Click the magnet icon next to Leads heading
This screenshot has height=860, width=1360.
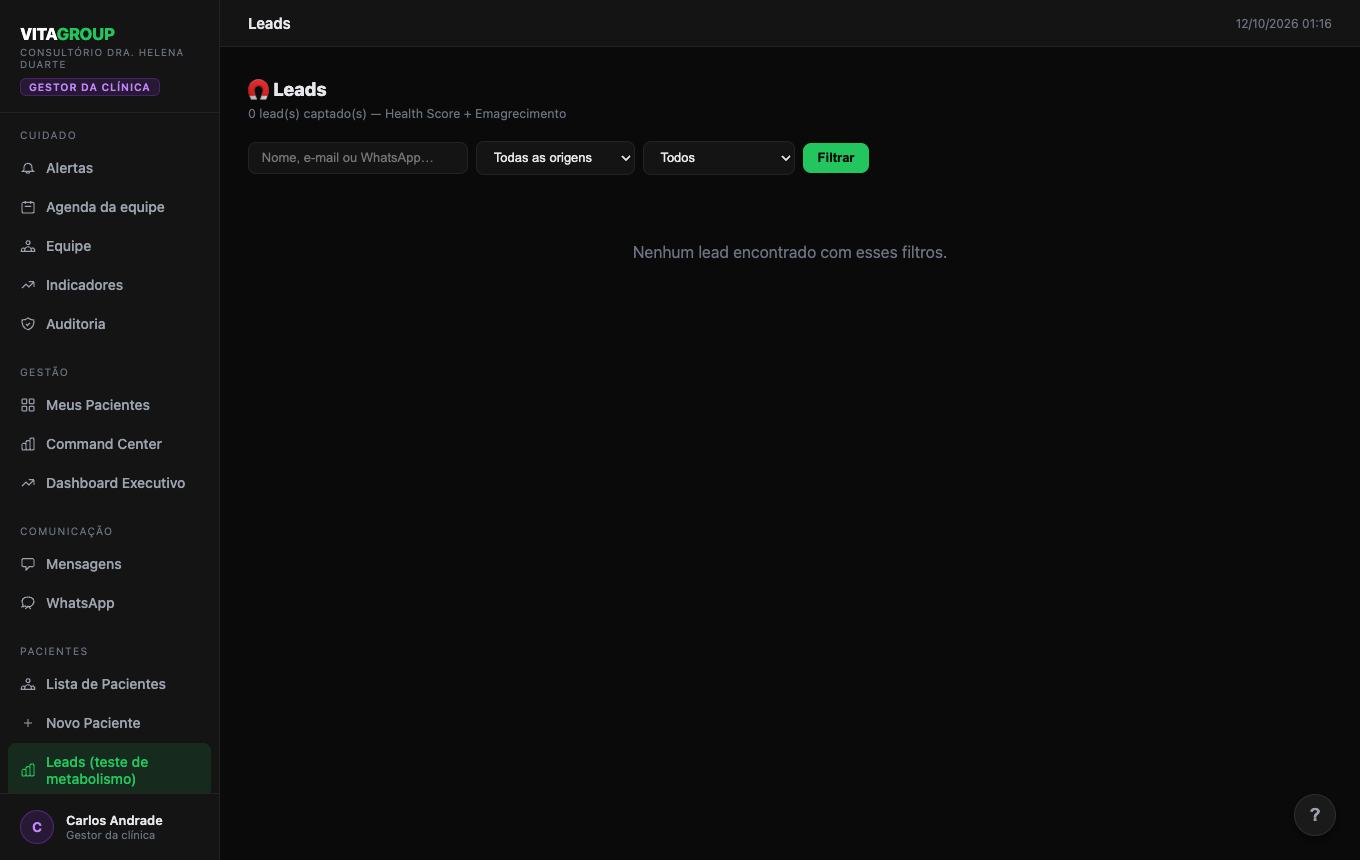pyautogui.click(x=258, y=90)
